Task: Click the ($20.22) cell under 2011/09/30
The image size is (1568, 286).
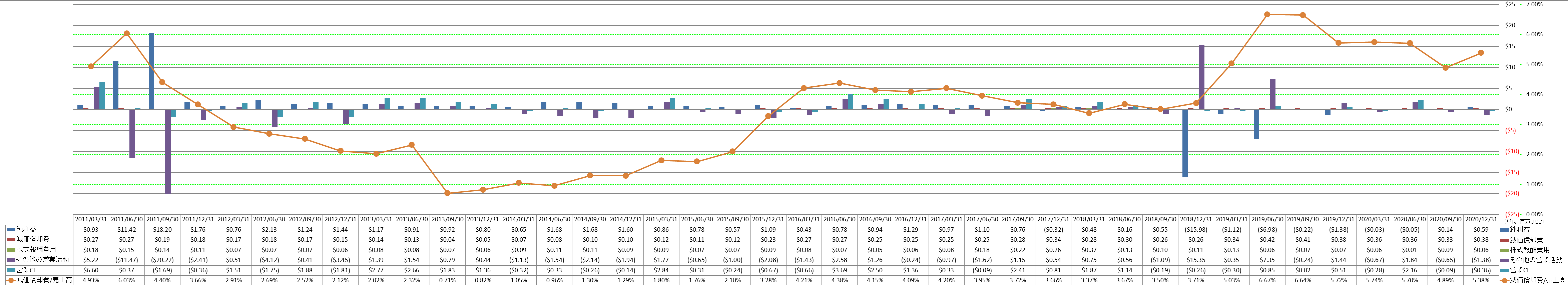Action: pyautogui.click(x=162, y=260)
